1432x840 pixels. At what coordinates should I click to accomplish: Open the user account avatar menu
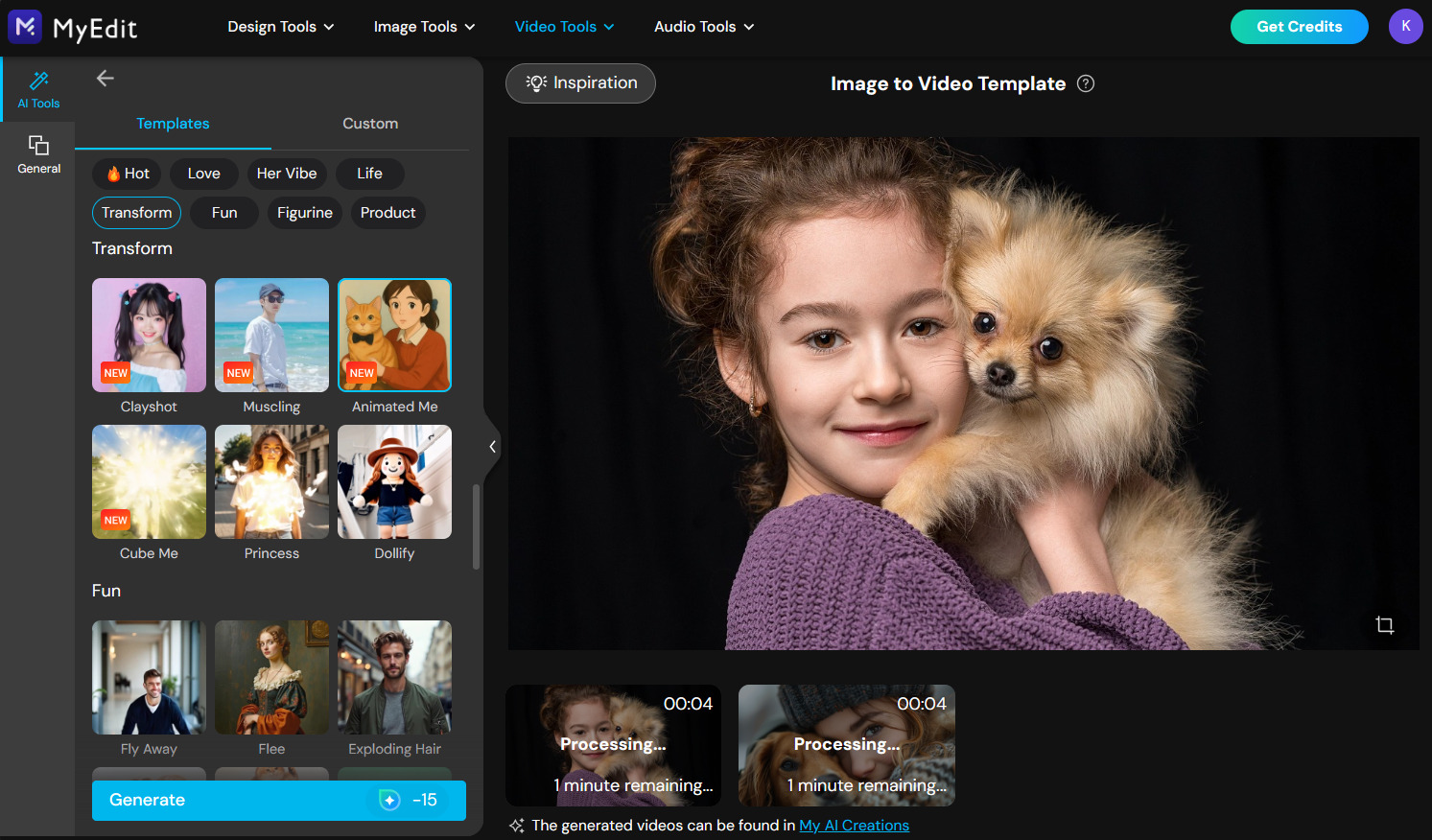pyautogui.click(x=1405, y=26)
